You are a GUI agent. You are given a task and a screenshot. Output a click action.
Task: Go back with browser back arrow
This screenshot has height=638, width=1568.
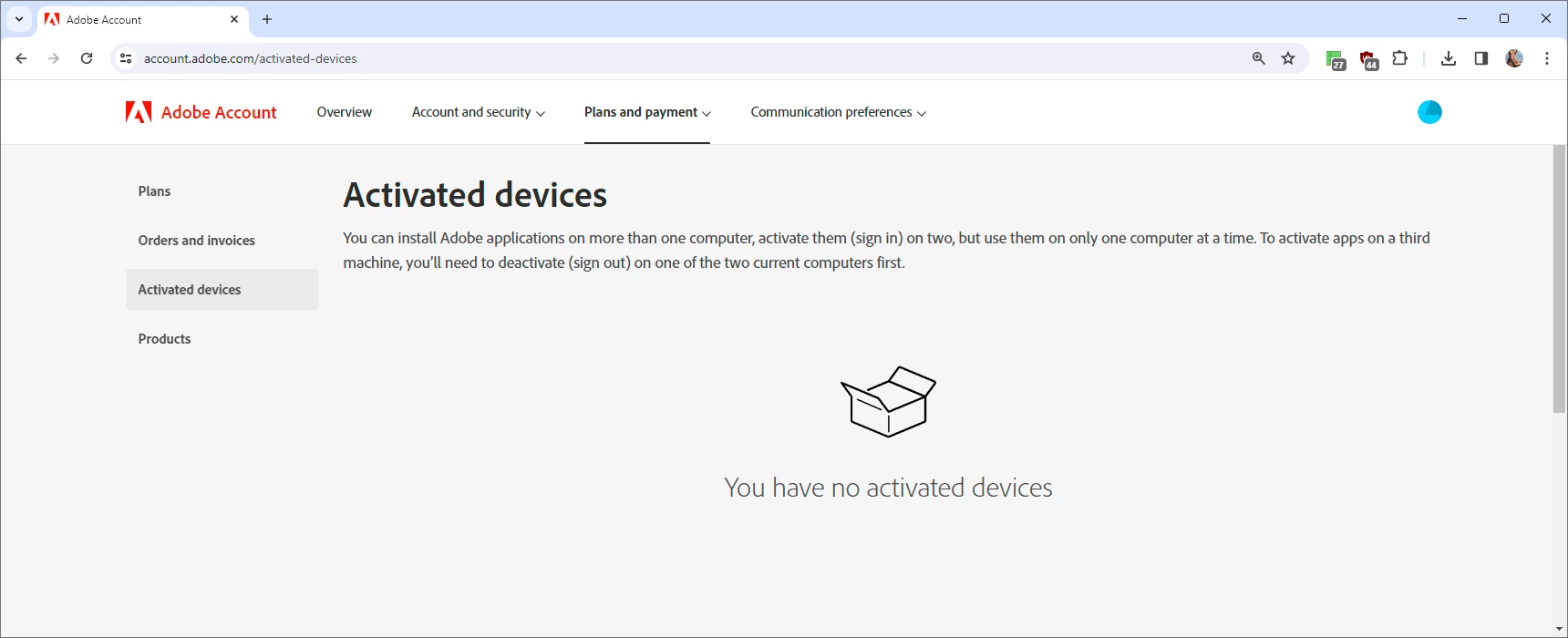(x=21, y=58)
